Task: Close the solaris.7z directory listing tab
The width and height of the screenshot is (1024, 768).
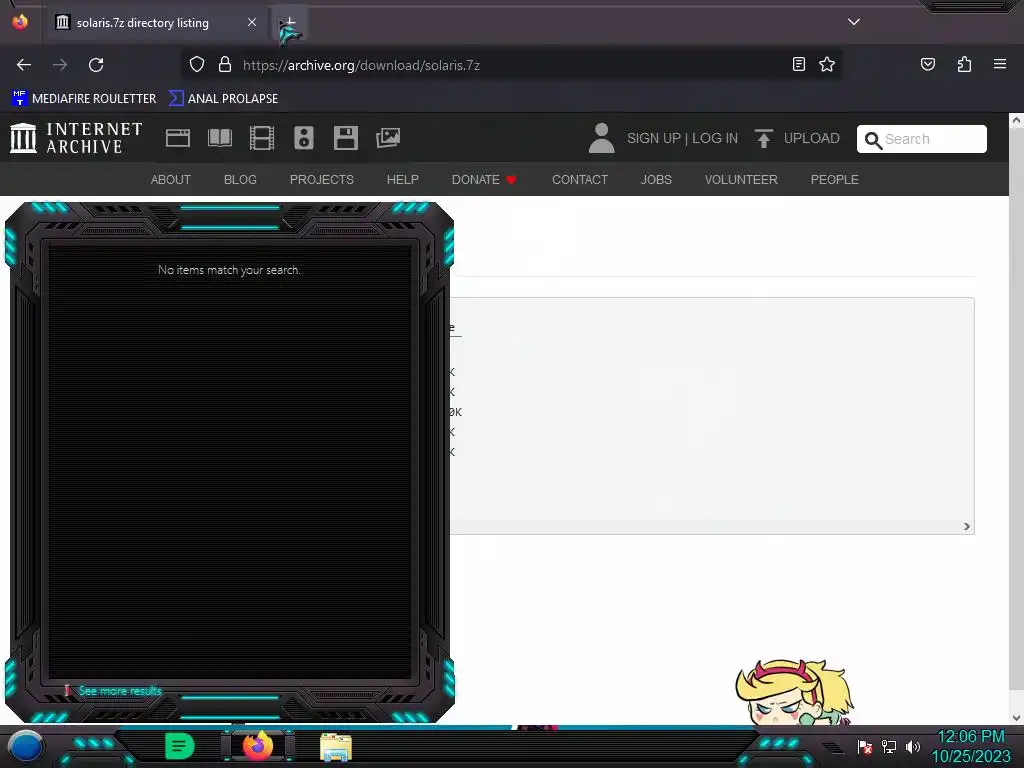Action: click(251, 22)
